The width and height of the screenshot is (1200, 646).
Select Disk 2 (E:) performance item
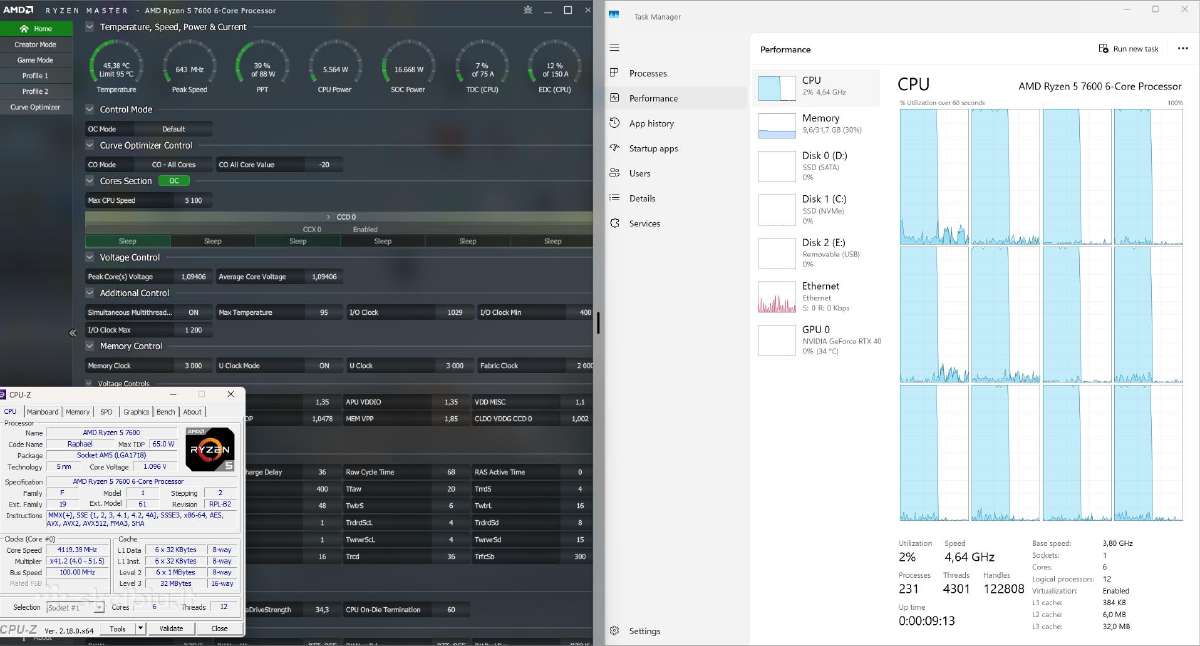click(x=817, y=253)
